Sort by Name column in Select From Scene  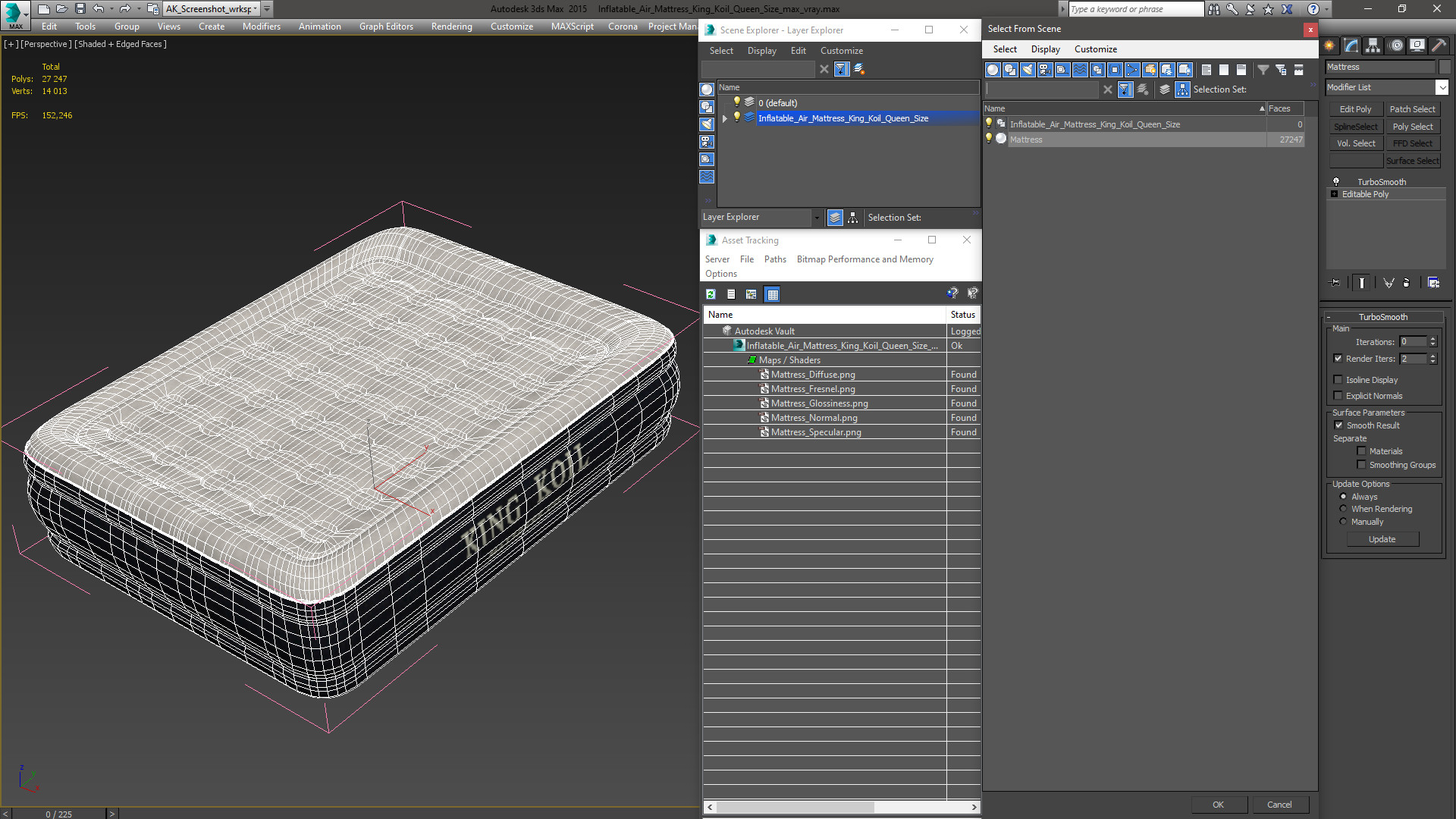coord(1125,108)
